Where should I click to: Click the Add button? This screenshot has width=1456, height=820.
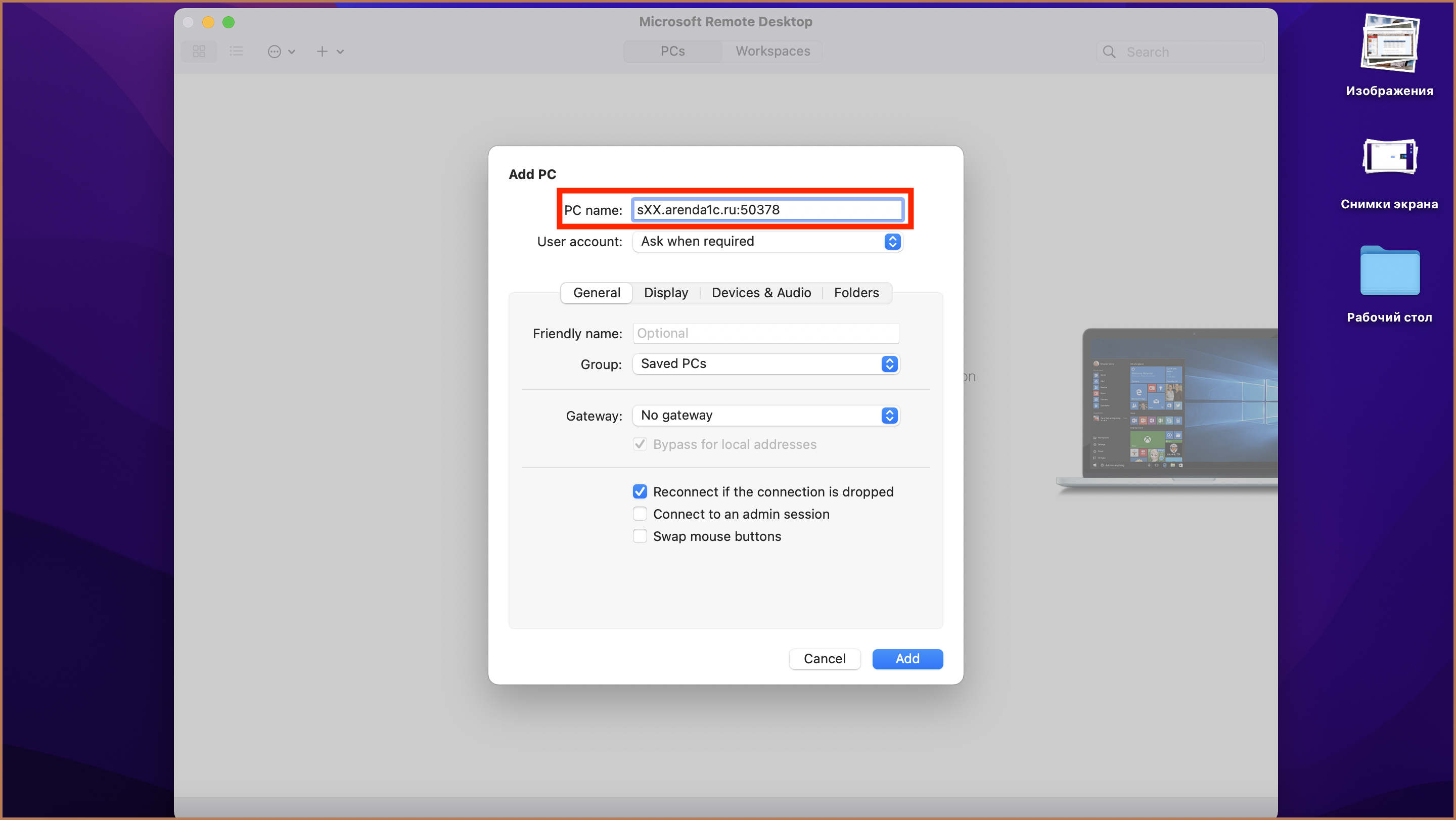906,658
